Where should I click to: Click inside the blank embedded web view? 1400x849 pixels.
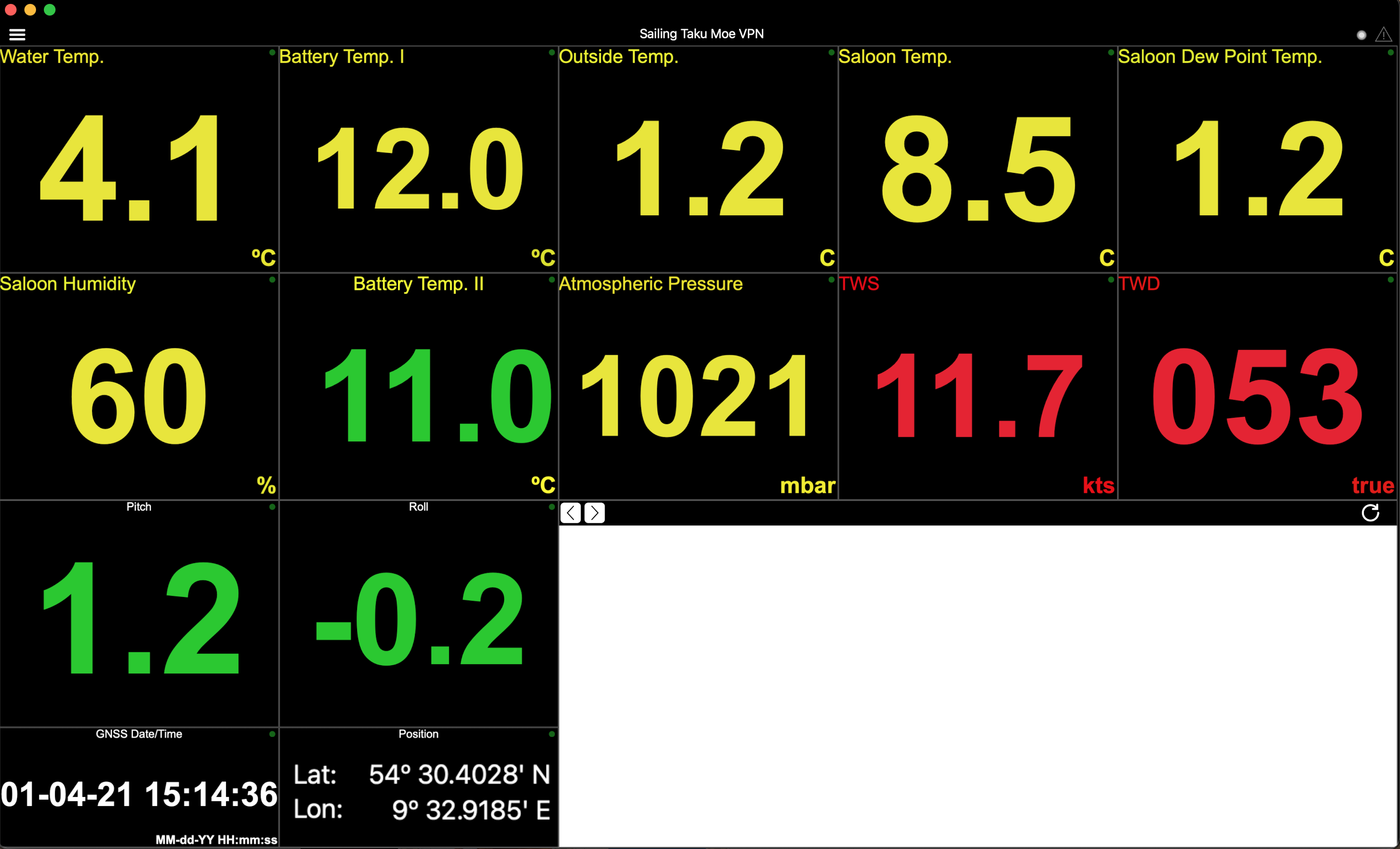(x=977, y=686)
